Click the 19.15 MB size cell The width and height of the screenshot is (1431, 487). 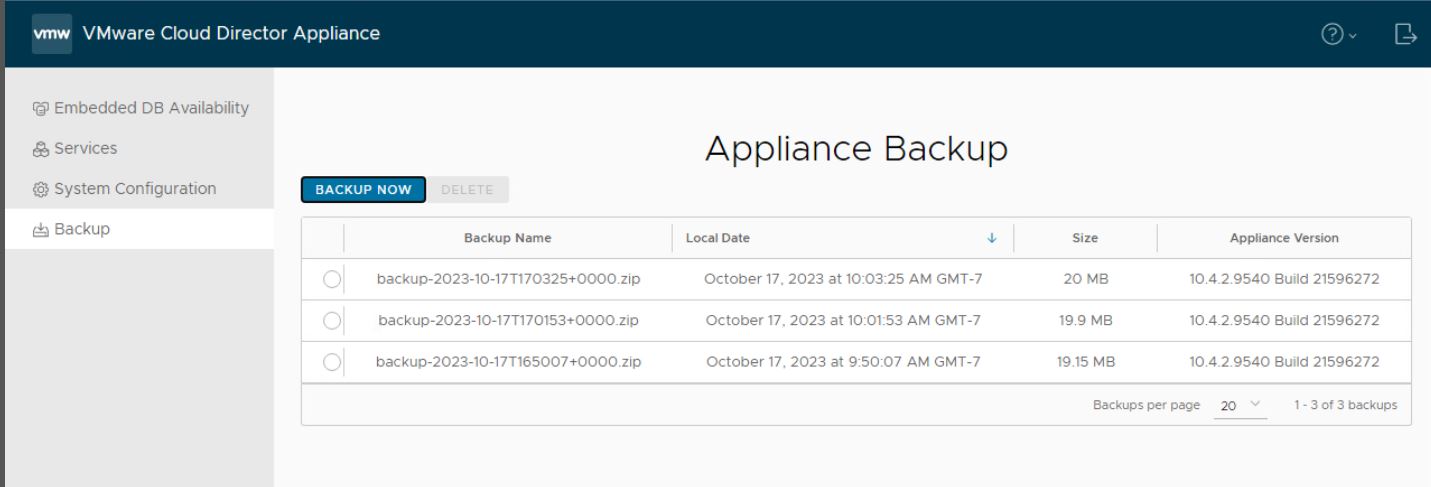pyautogui.click(x=1085, y=362)
